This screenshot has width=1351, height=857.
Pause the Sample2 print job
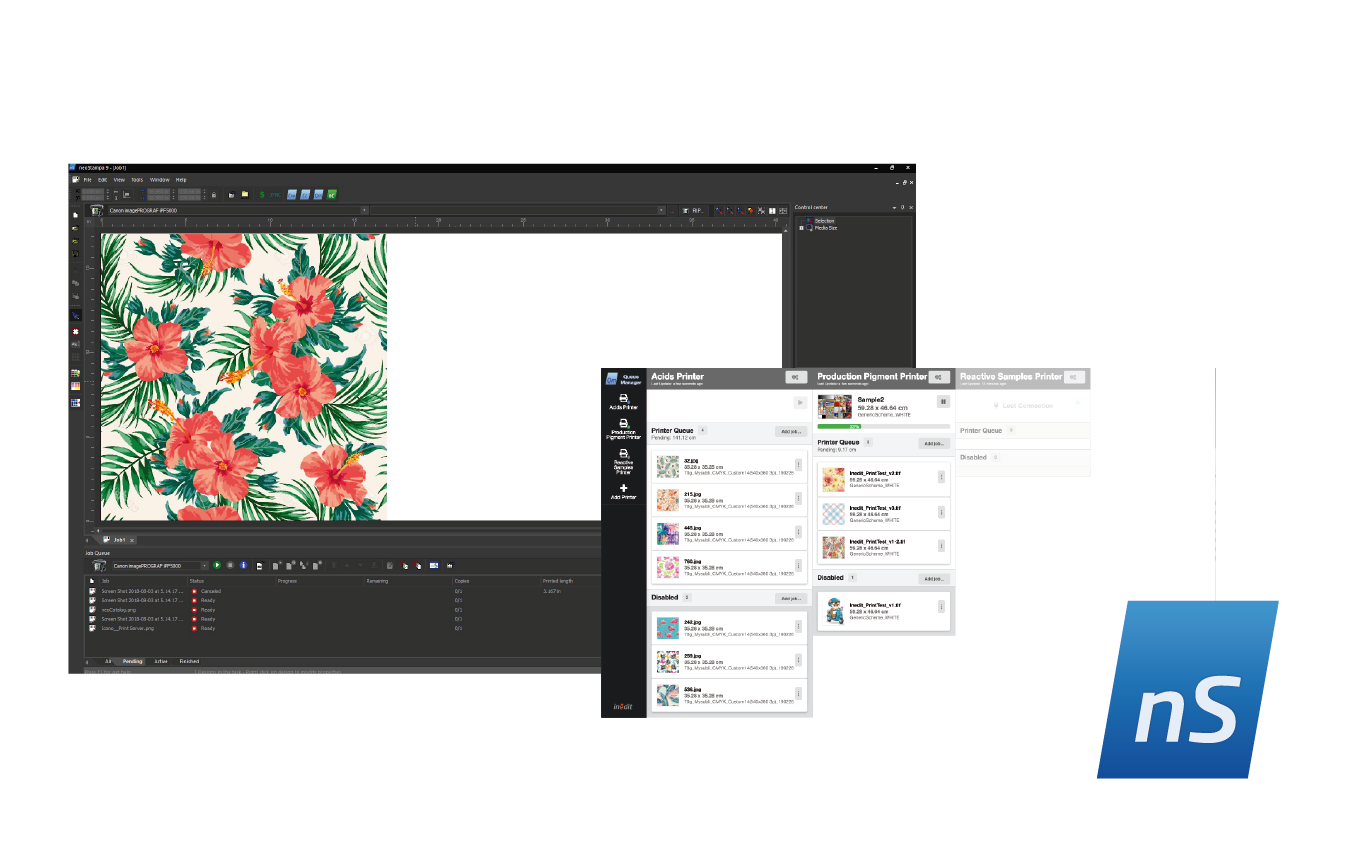click(x=942, y=401)
